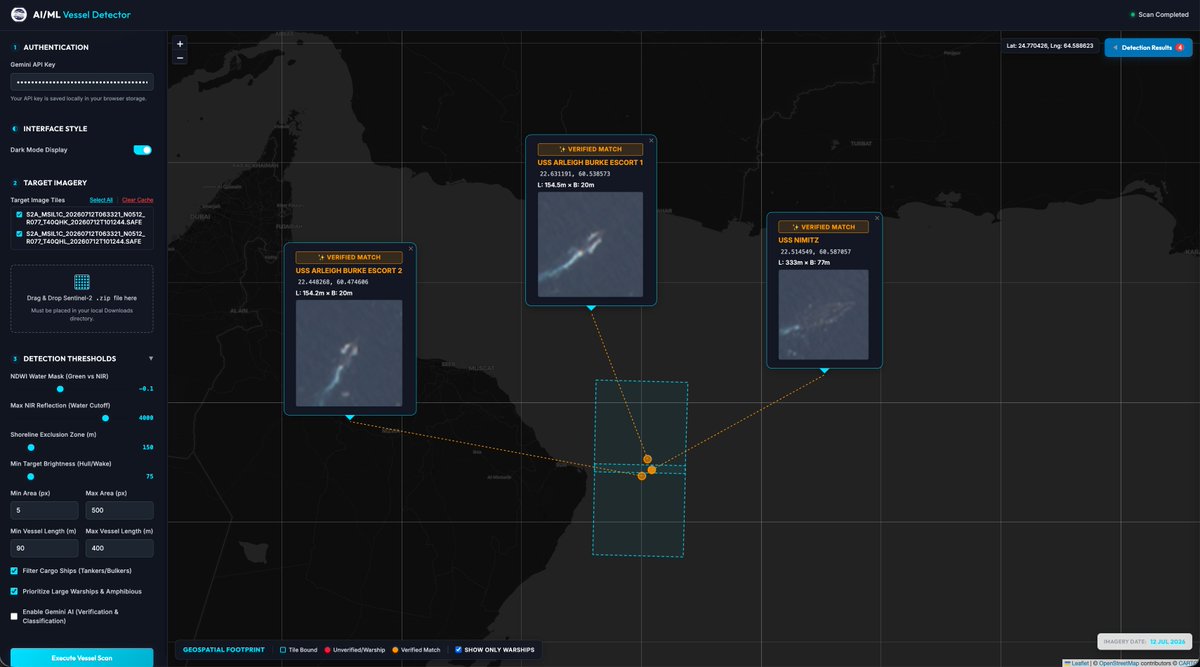Collapse the Detection Thresholds section arrow
Screen dimensions: 1200x667
click(x=151, y=358)
